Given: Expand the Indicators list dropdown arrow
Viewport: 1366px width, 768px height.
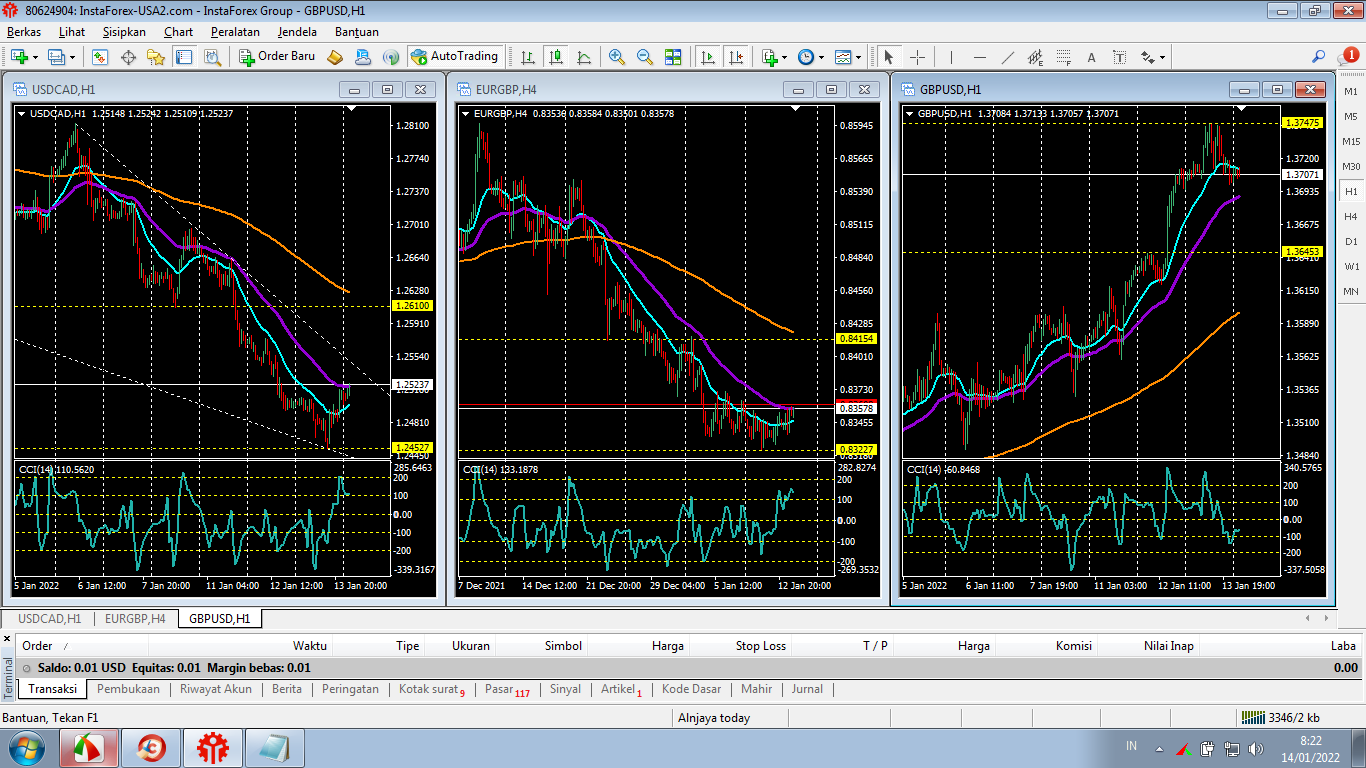Looking at the screenshot, I should point(784,57).
